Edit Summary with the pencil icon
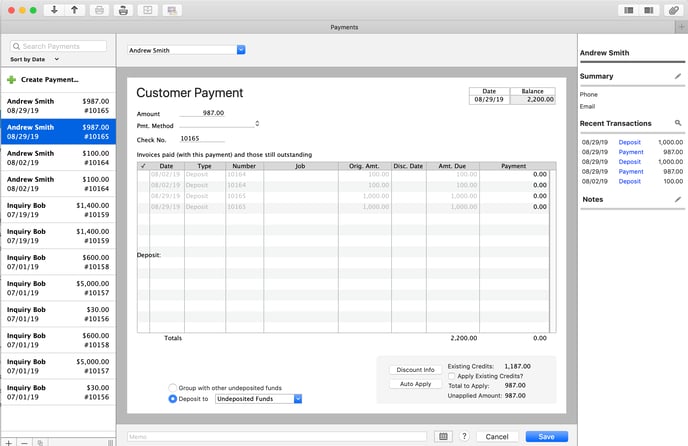Screen dimensions: 688x446 678,76
